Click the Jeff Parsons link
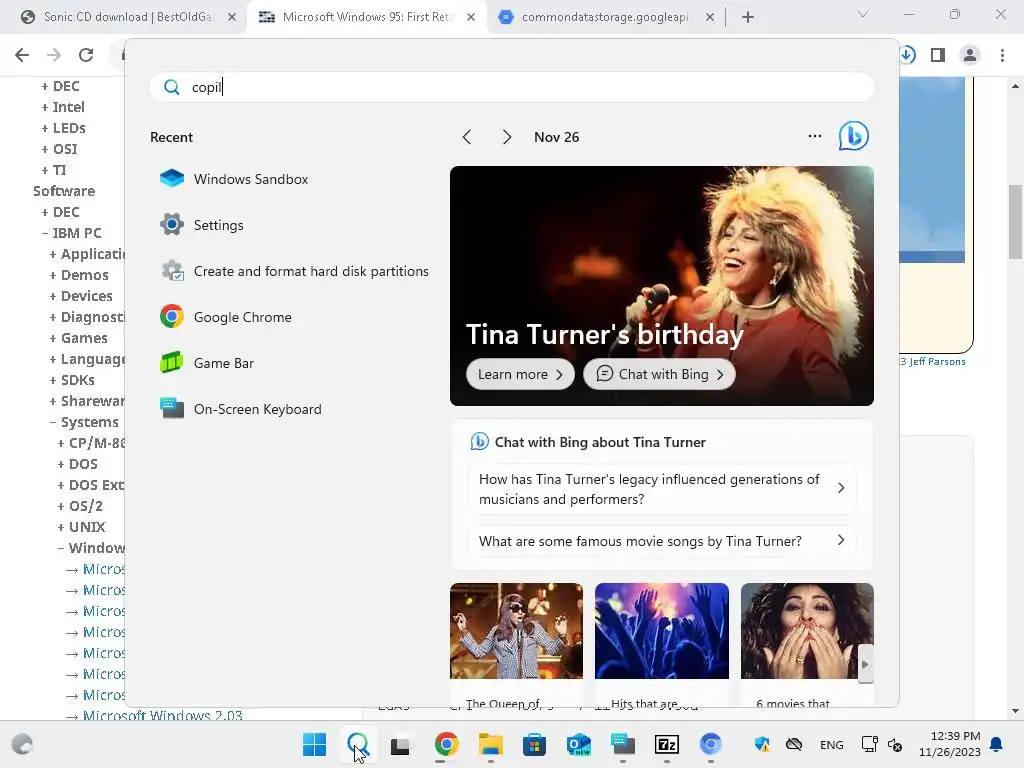The image size is (1024, 768). pyautogui.click(x=937, y=362)
